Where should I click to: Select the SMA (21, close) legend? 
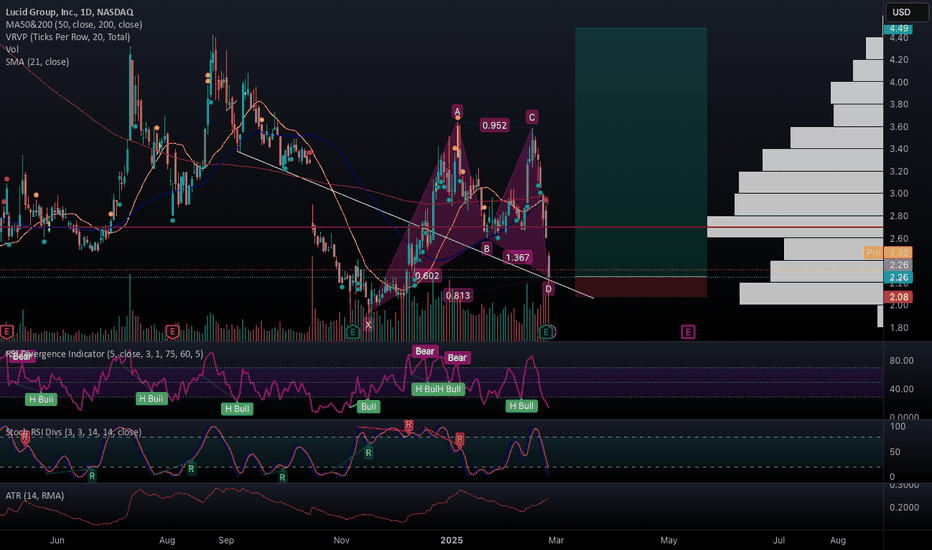[37, 62]
